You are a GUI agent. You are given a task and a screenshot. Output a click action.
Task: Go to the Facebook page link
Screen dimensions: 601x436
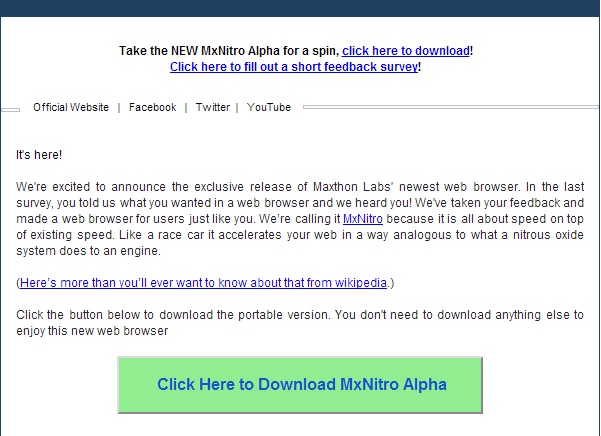coord(153,107)
